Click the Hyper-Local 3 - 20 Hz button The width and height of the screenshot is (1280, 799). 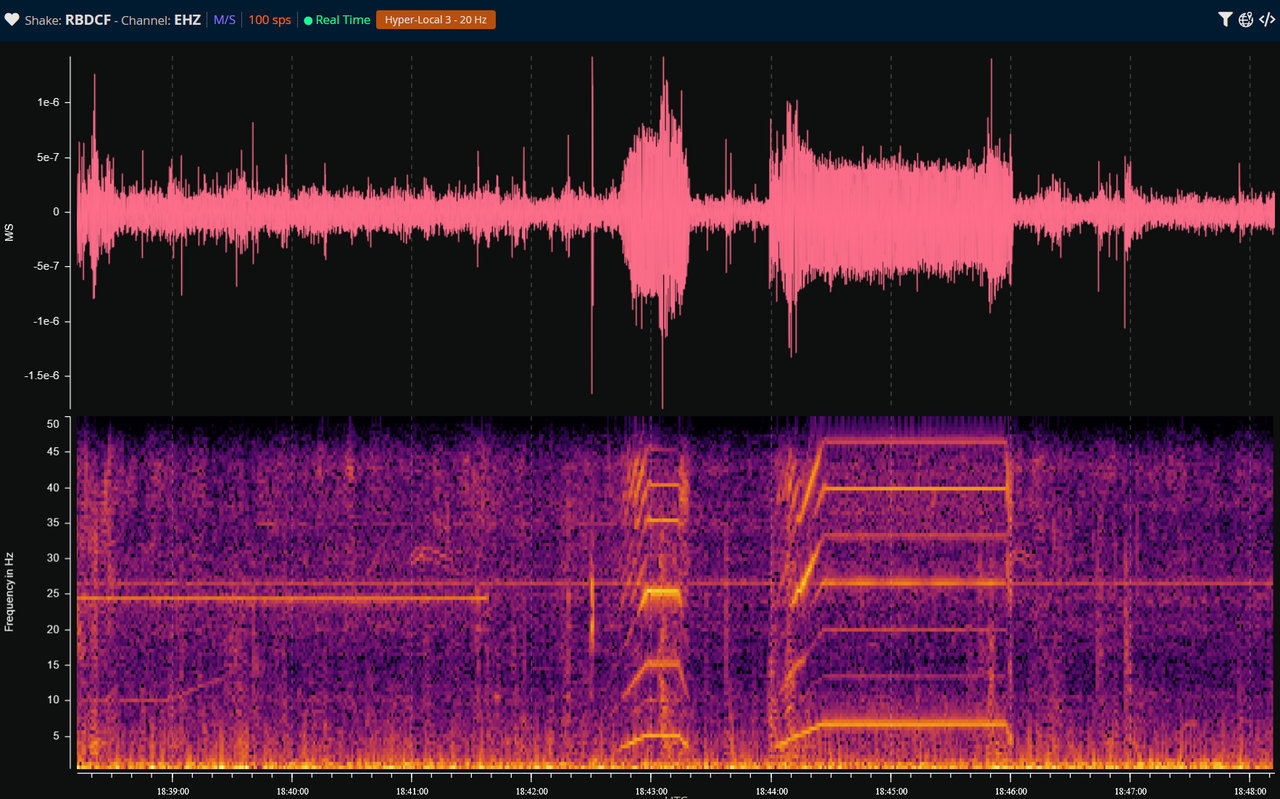[x=435, y=20]
